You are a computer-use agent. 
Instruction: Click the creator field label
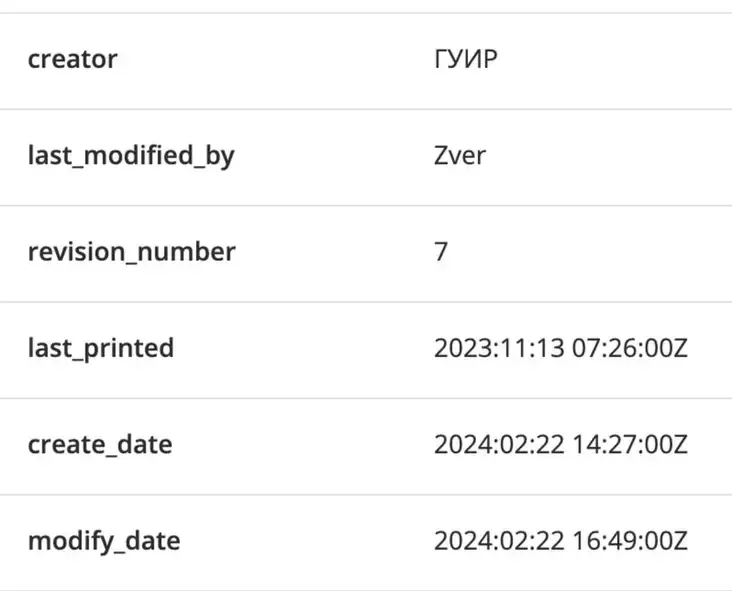click(72, 60)
